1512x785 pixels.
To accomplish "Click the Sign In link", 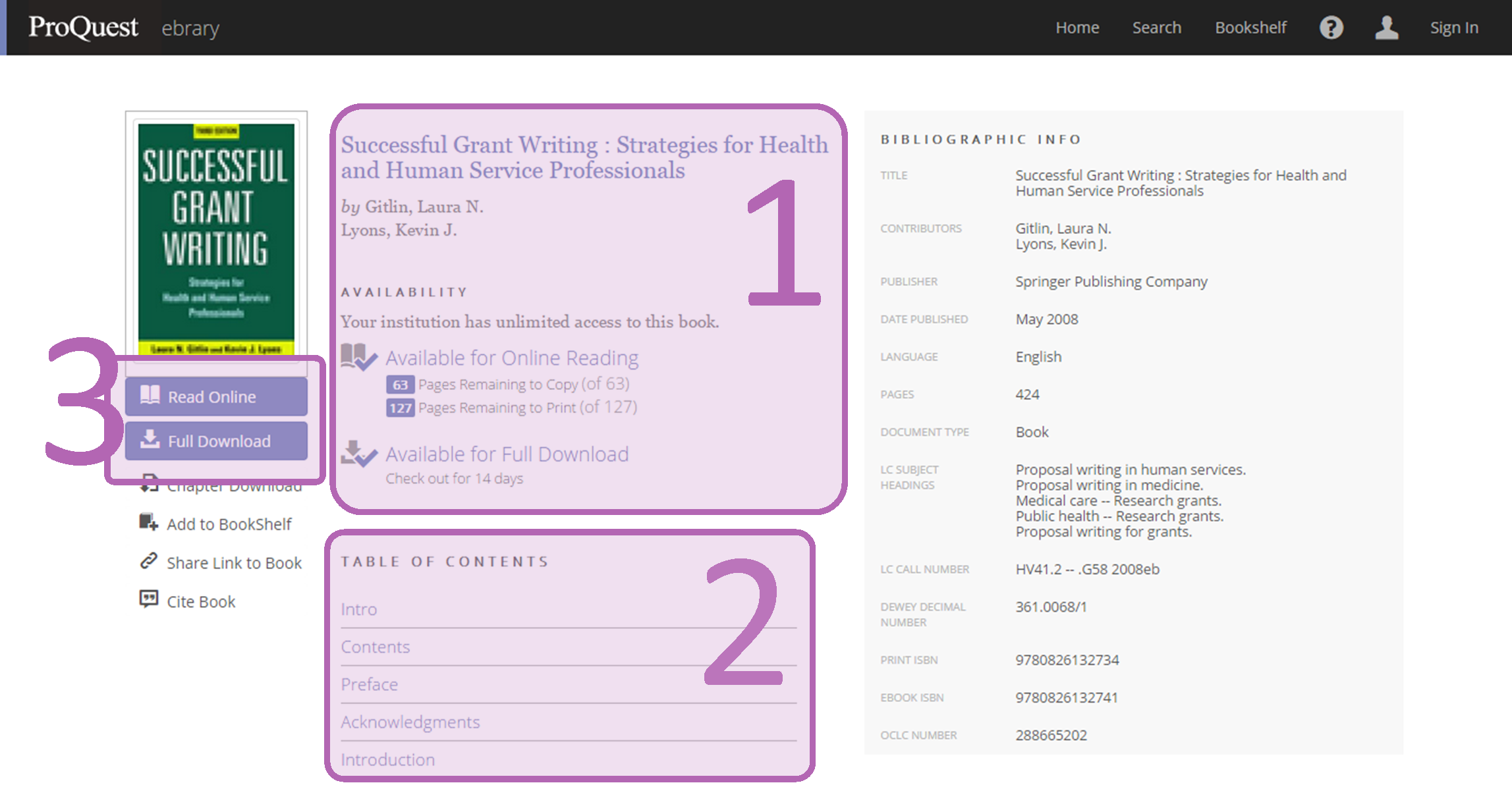I will 1454,28.
